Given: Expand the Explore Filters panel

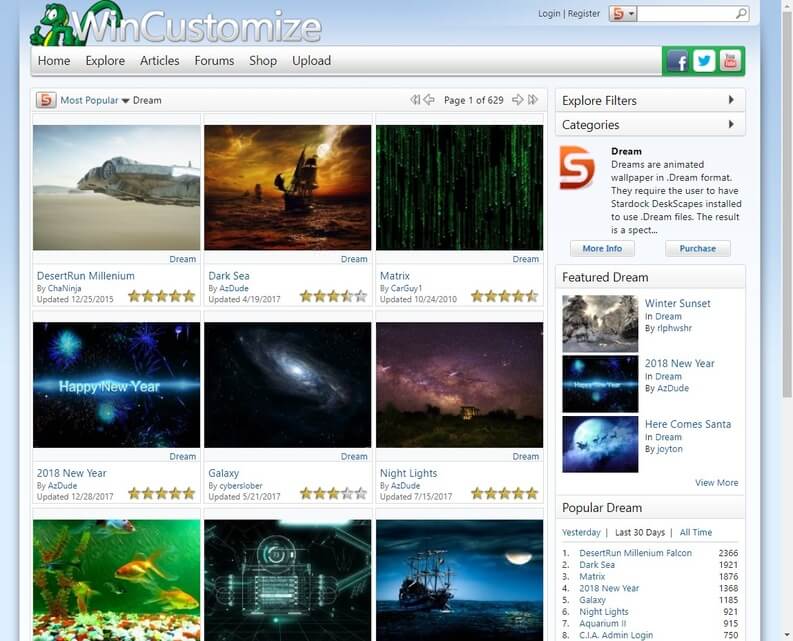Looking at the screenshot, I should (x=650, y=100).
